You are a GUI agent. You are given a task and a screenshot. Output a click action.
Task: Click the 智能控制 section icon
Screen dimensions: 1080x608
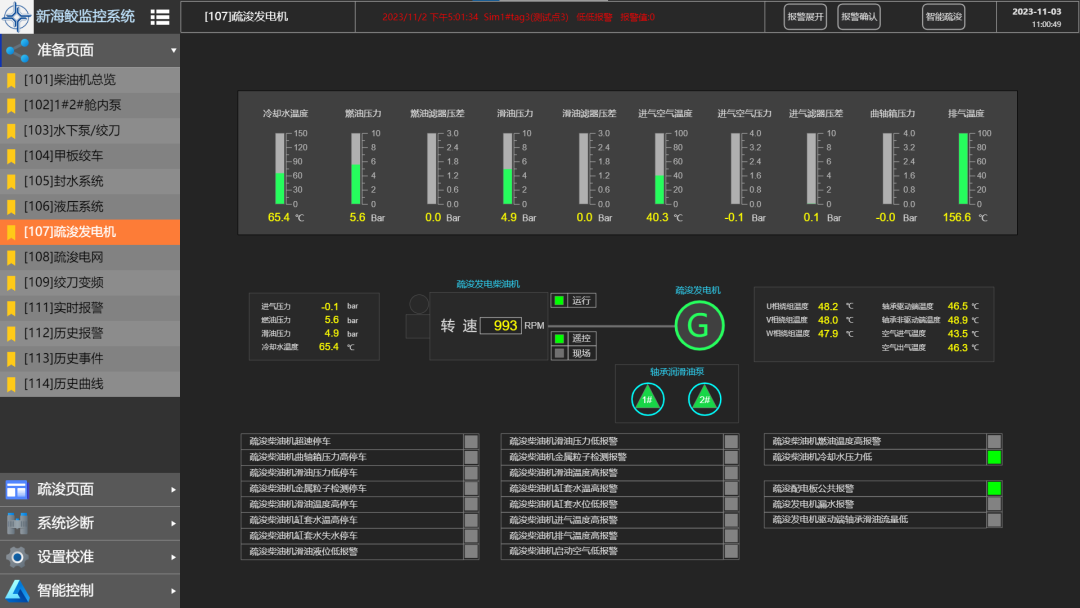[x=16, y=590]
